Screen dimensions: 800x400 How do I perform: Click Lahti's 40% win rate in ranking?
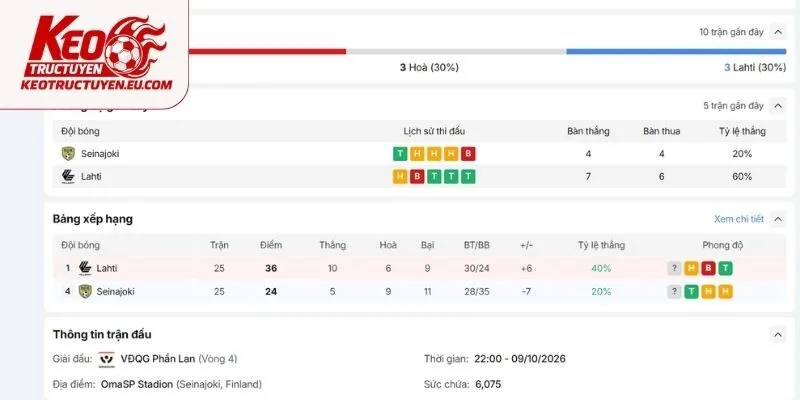[x=601, y=268]
